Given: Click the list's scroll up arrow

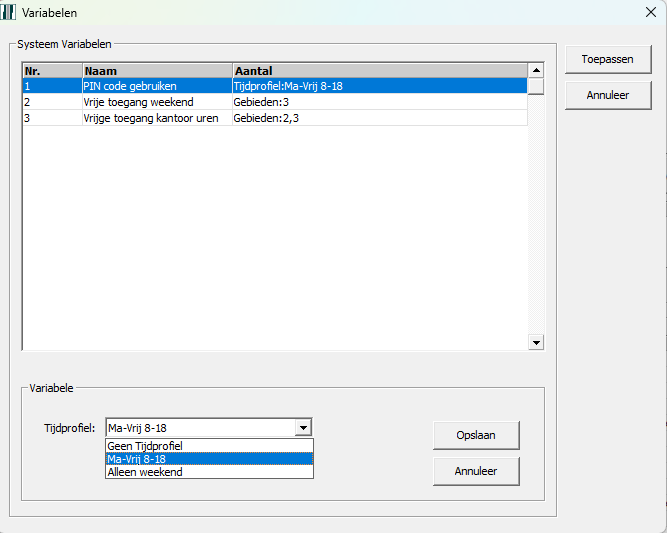Looking at the screenshot, I should [536, 70].
